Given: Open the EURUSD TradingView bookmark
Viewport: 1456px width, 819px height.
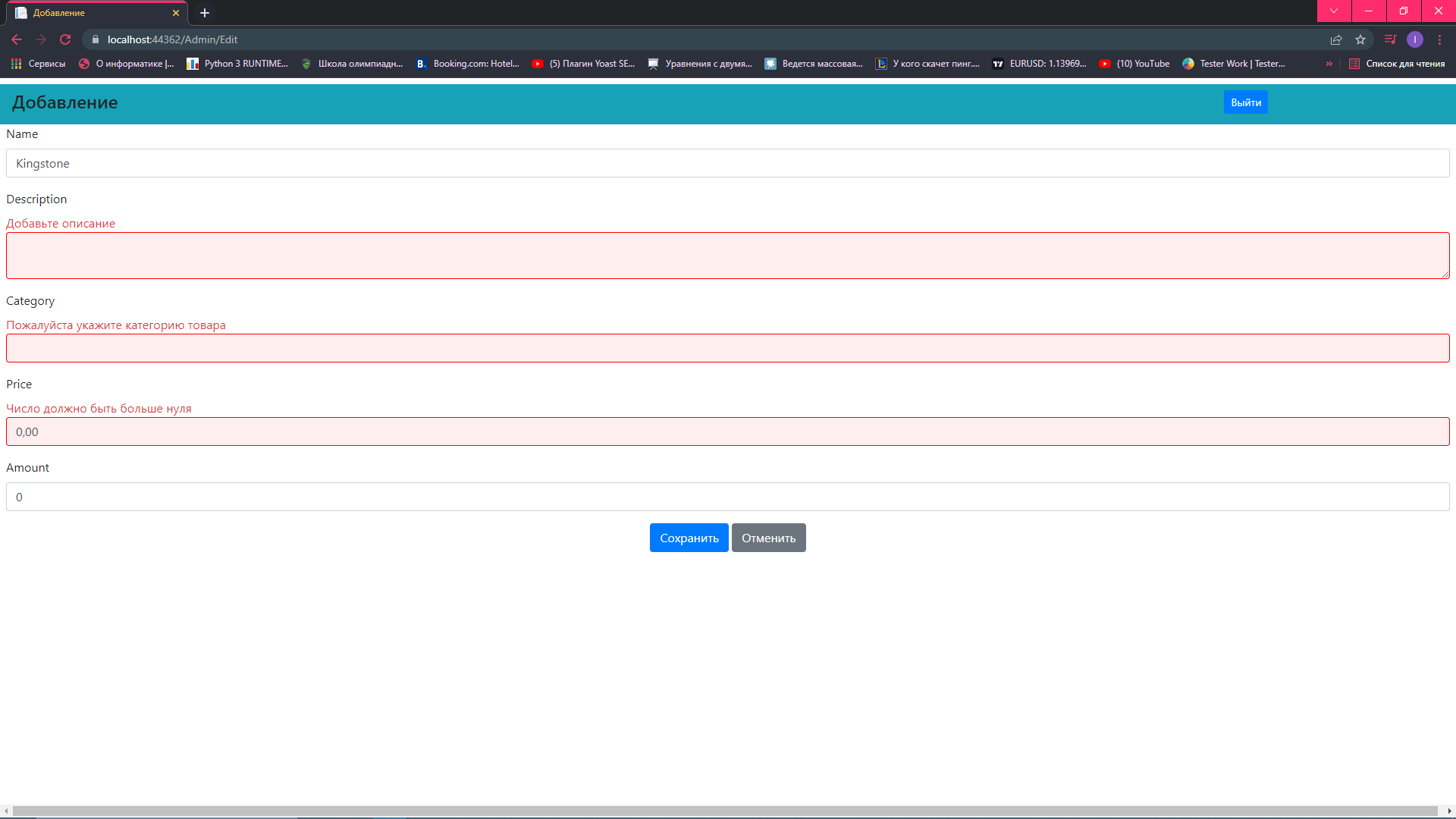Looking at the screenshot, I should [1039, 64].
